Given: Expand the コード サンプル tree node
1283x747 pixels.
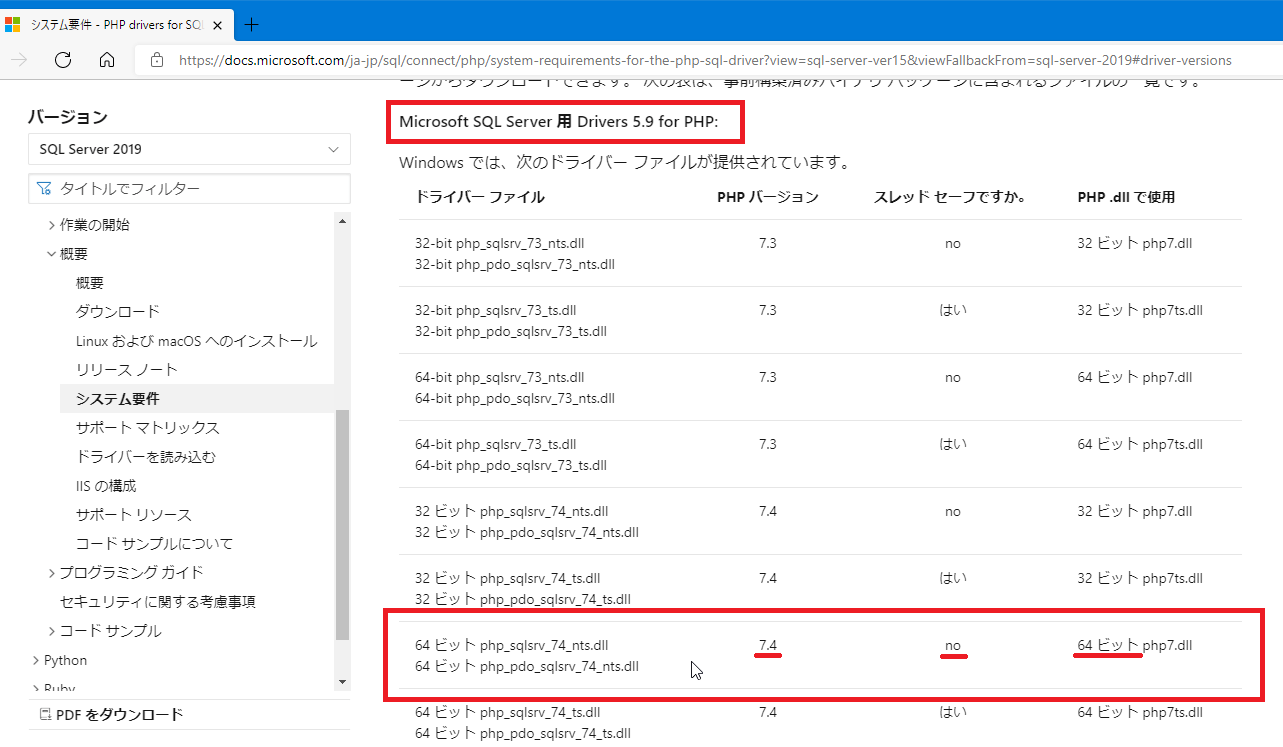Looking at the screenshot, I should 52,631.
